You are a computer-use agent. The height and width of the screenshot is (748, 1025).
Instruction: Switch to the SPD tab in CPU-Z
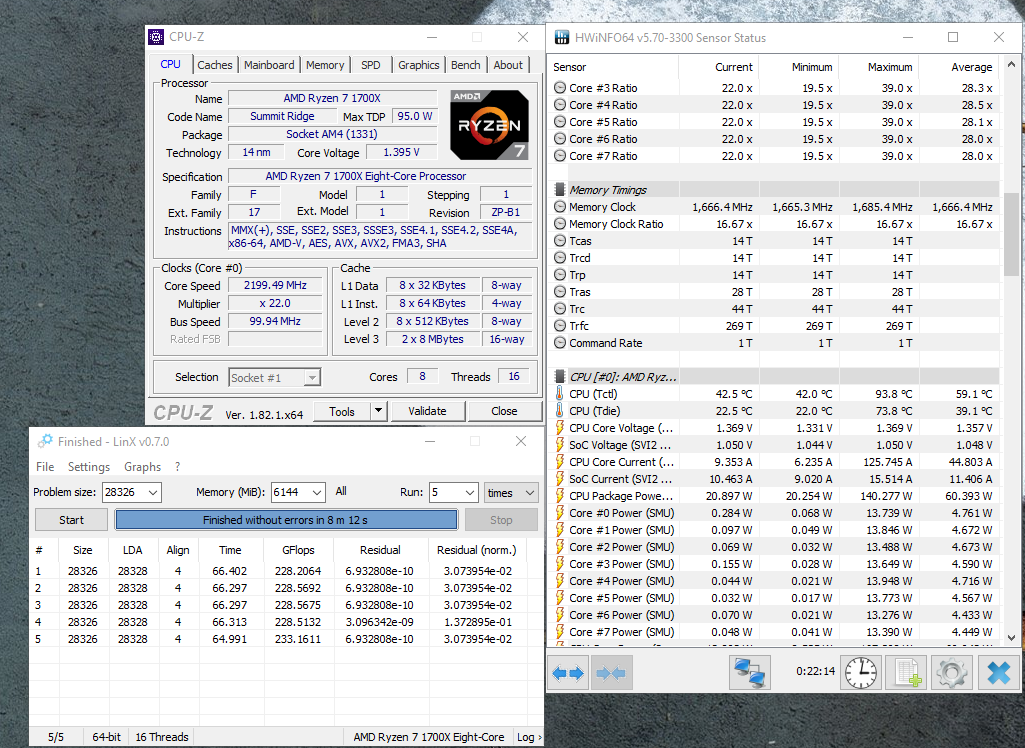coord(371,65)
